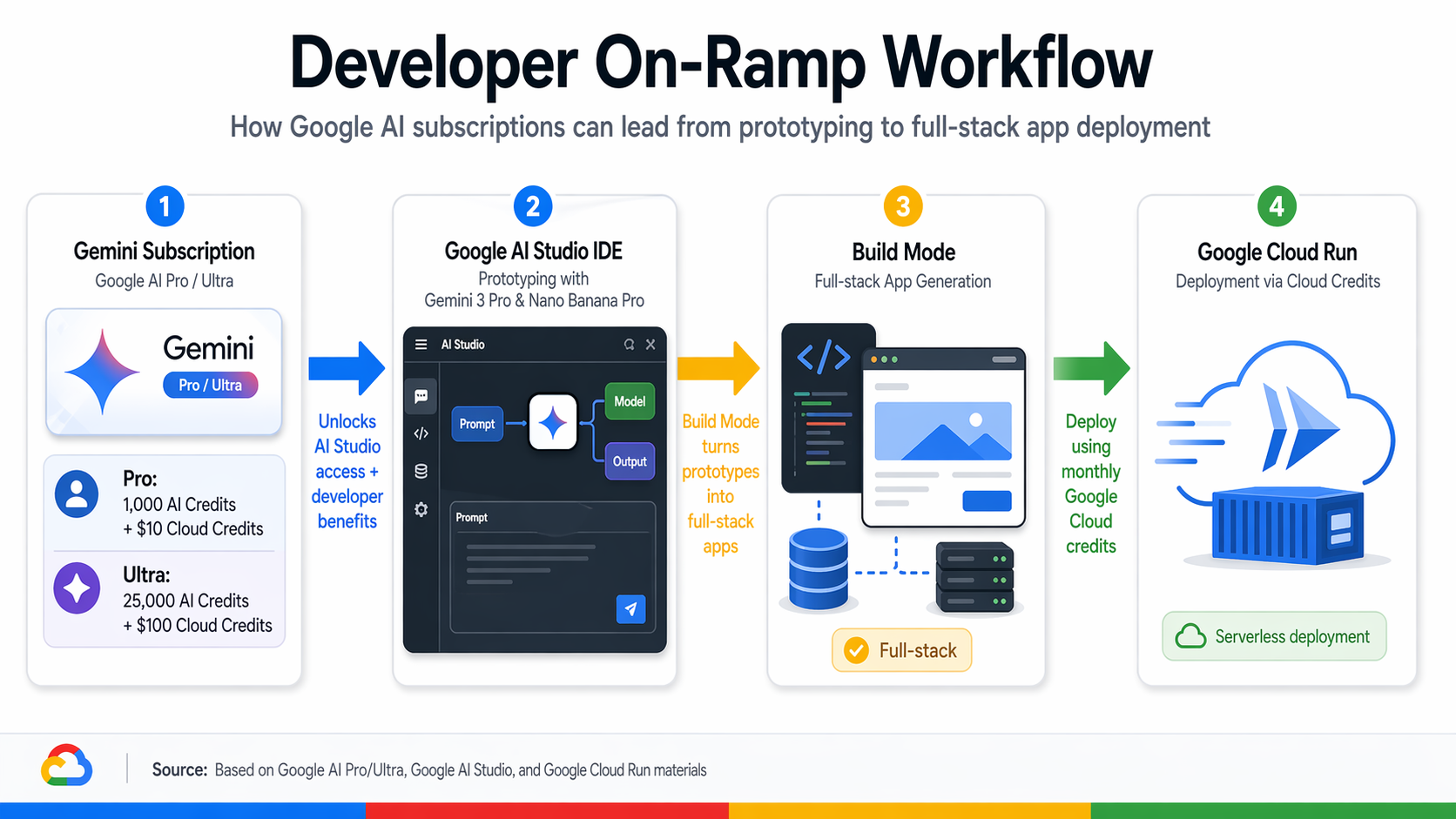Screen dimensions: 1456x819
Task: Select the AI Studio title bar tab
Action: tap(464, 344)
